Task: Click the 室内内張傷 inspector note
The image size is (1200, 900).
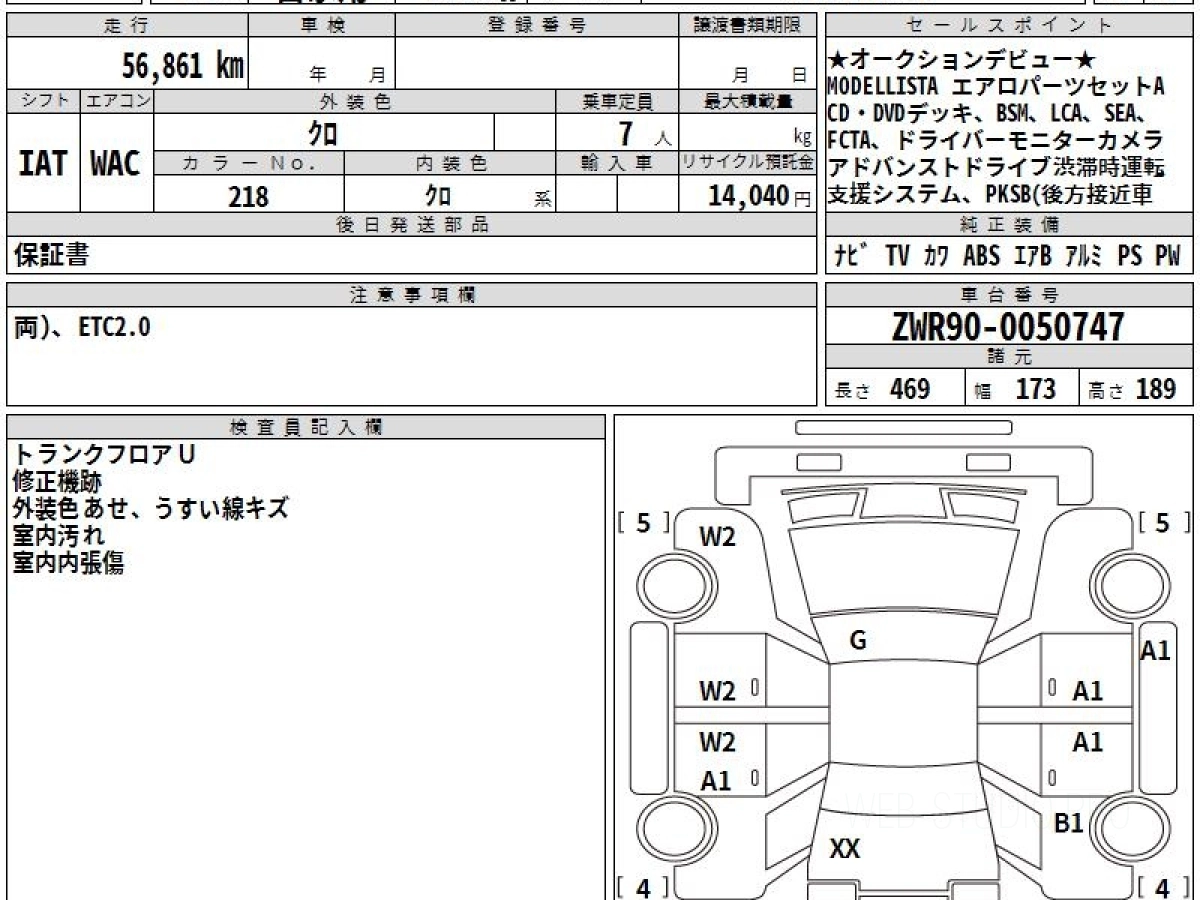Action: tap(68, 562)
